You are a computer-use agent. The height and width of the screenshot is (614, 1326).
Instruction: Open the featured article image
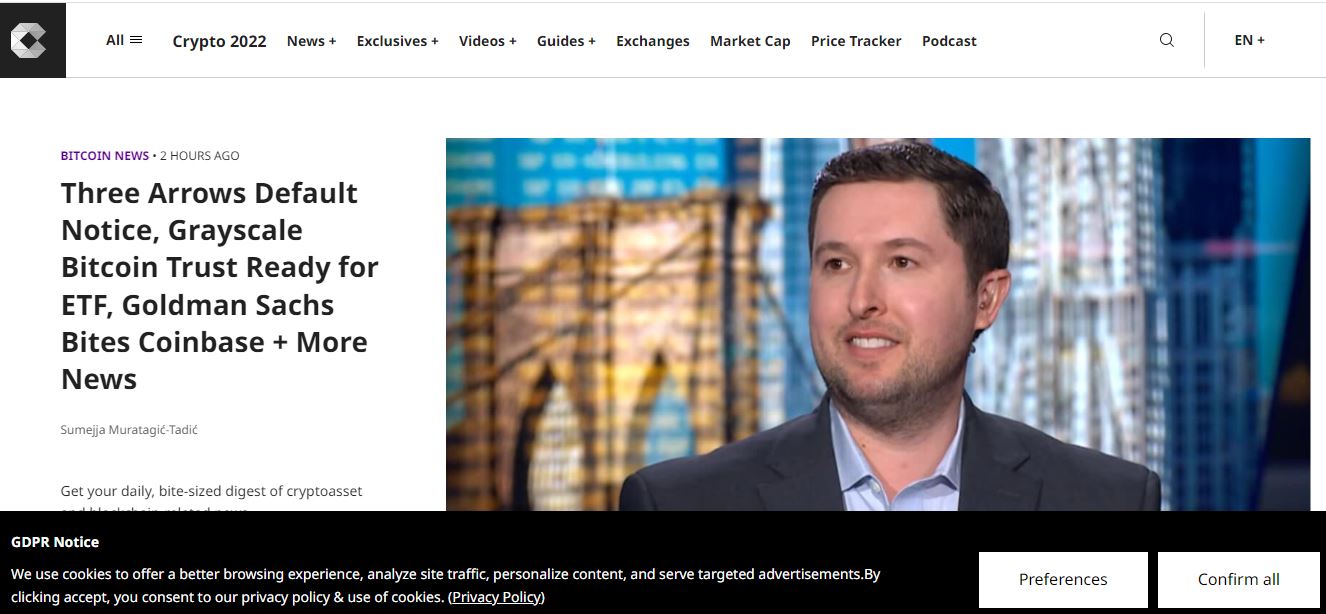tap(878, 325)
